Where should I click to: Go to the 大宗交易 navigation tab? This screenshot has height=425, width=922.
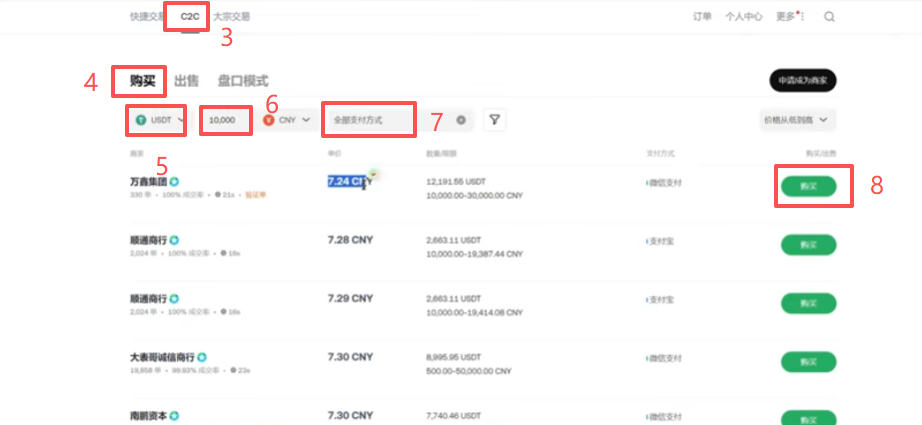point(232,16)
